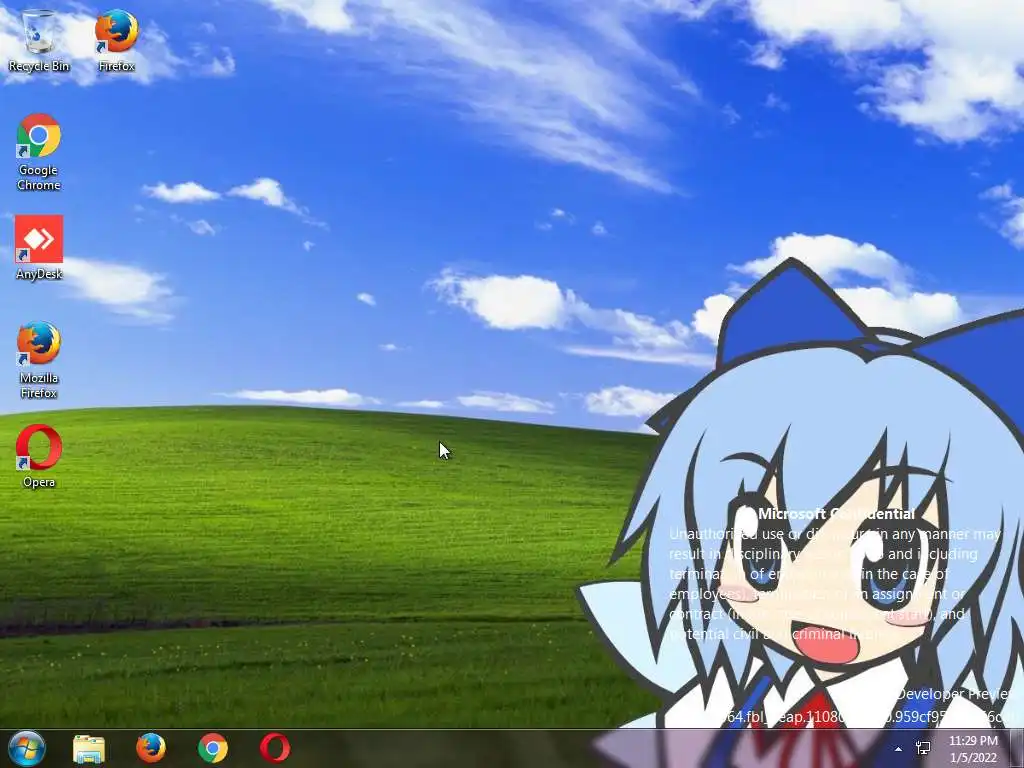Screen dimensions: 1024x768
Task: Select the Mozilla Firefox desktop shortcut
Action: [x=39, y=360]
